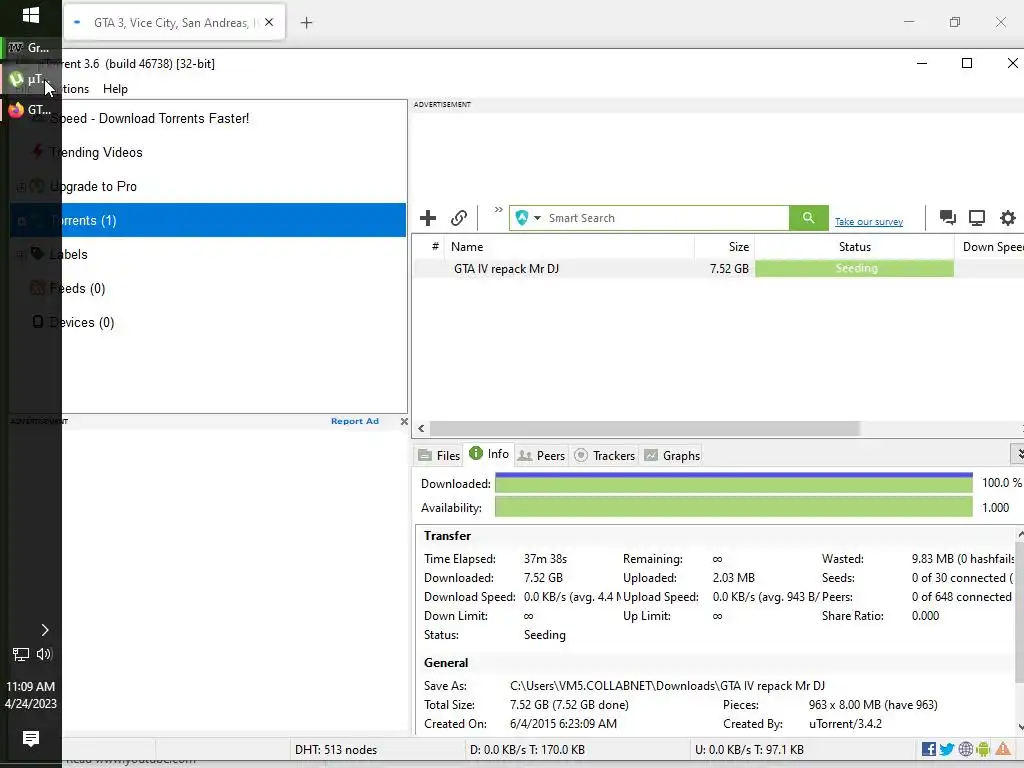Viewport: 1024px width, 768px height.
Task: Click the green Seeding status bar in torrent row
Action: pos(854,268)
